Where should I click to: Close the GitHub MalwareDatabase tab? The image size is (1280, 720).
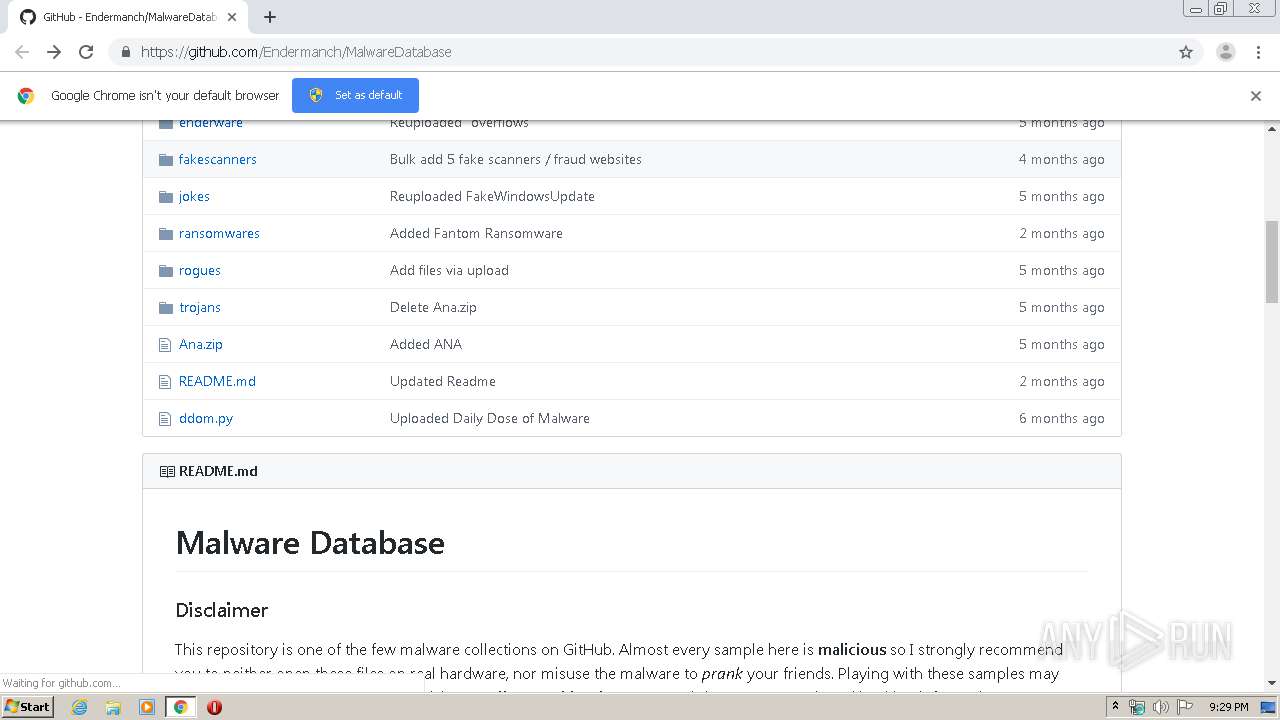point(232,17)
